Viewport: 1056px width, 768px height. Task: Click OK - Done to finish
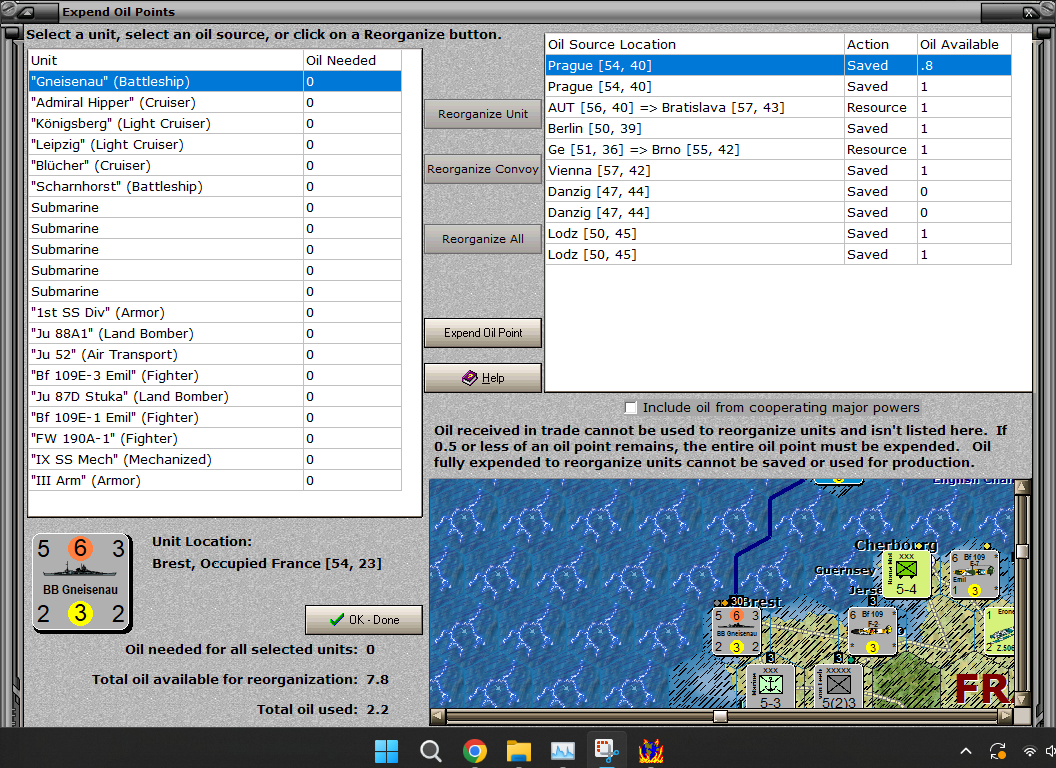tap(364, 620)
